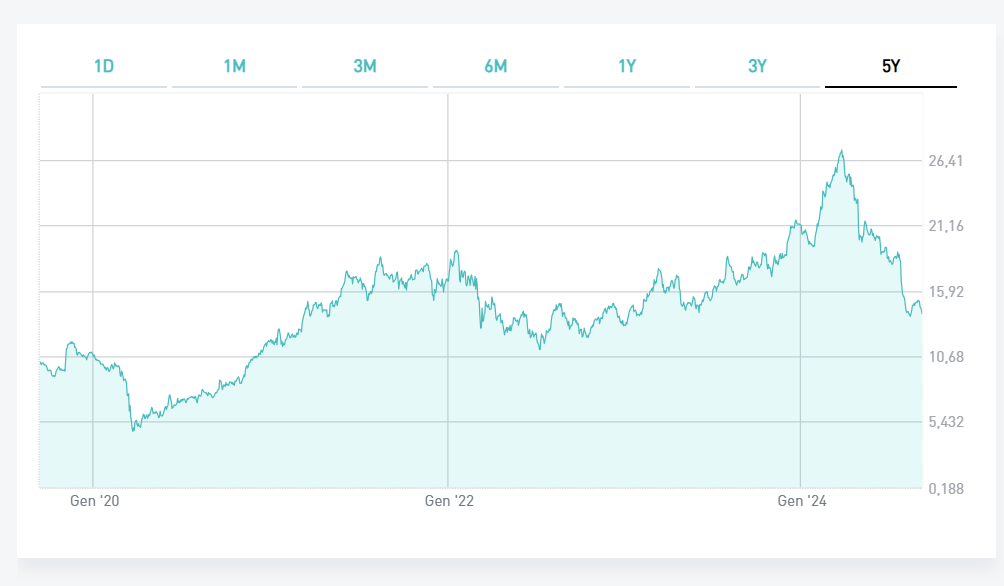Choose the 6M time range tab
The height and width of the screenshot is (586, 1004).
(496, 67)
